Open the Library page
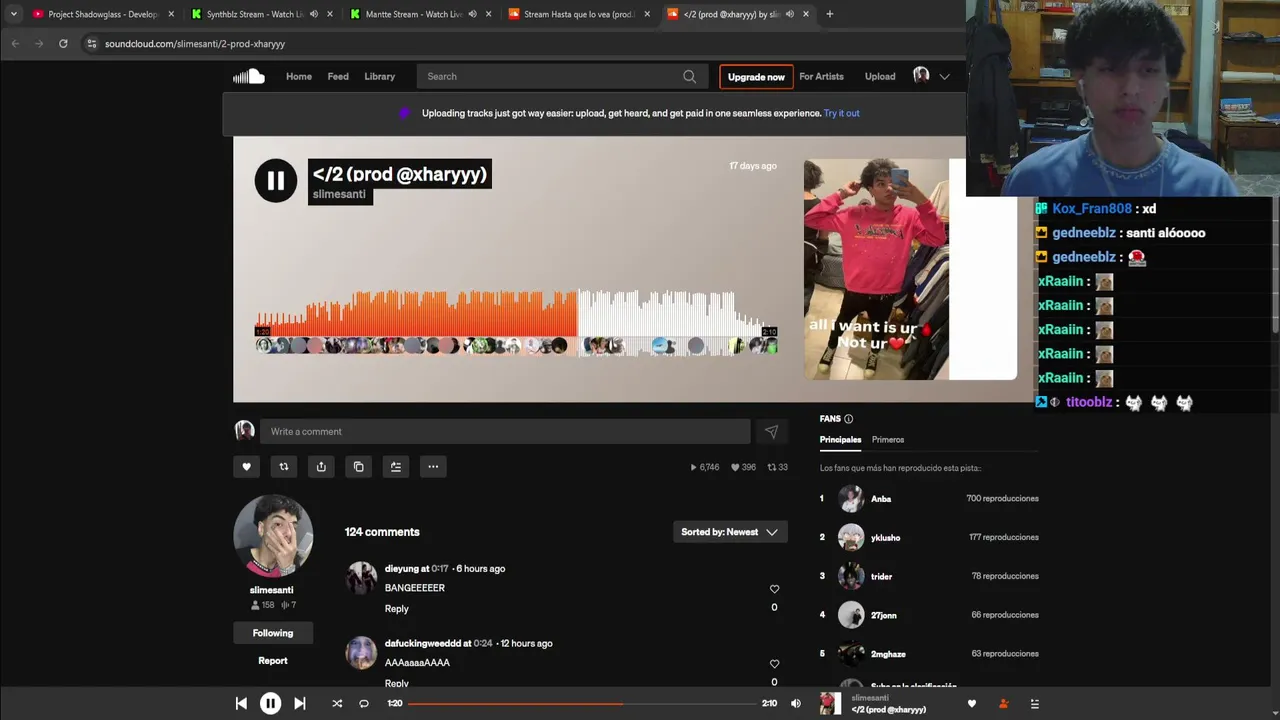Viewport: 1280px width, 720px height. (379, 76)
